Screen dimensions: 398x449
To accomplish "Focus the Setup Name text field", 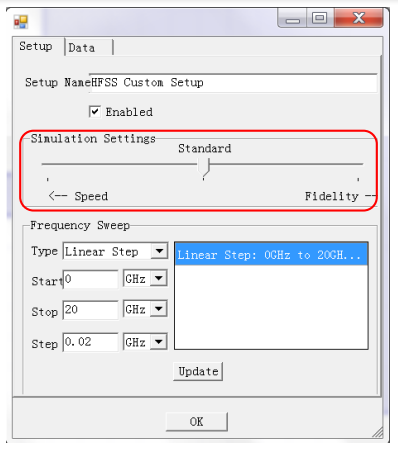I will [233, 83].
